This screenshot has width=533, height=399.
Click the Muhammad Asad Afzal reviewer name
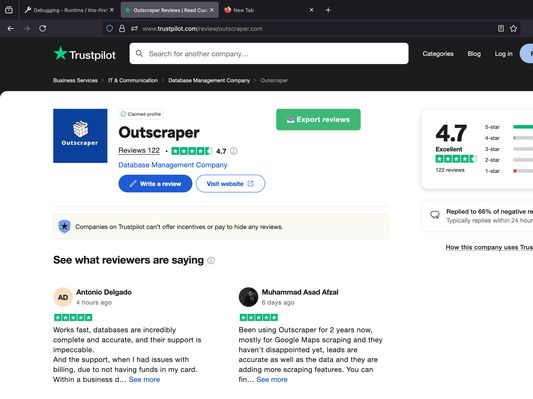pos(300,292)
